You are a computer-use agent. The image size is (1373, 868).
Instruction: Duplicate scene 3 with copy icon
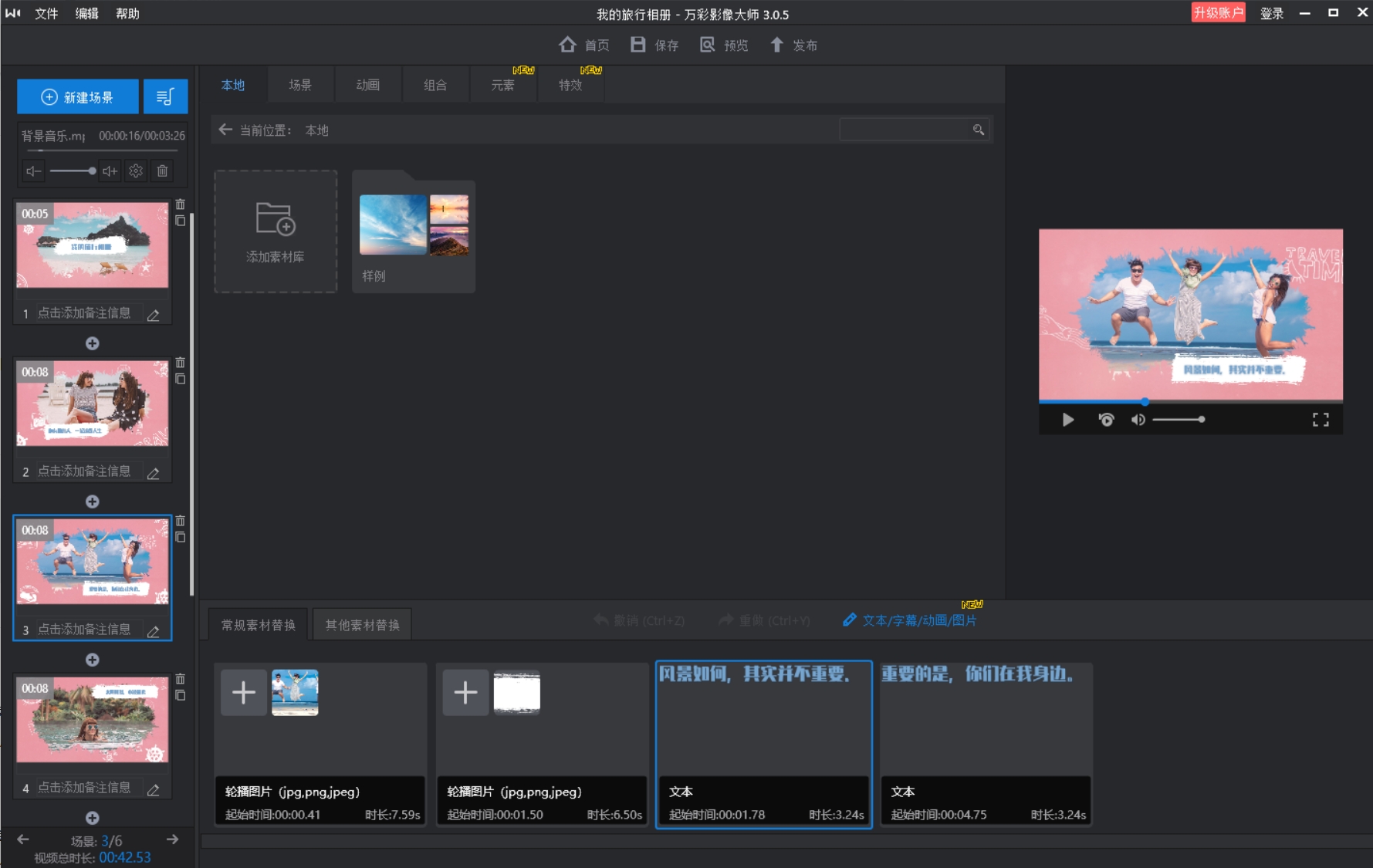180,537
